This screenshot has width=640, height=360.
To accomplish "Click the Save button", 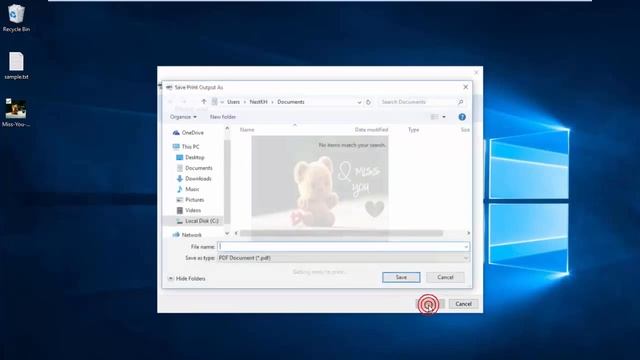I will (401, 277).
